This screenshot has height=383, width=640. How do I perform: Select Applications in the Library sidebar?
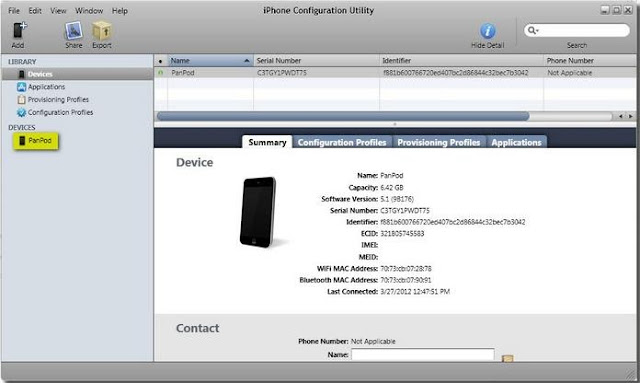click(46, 87)
